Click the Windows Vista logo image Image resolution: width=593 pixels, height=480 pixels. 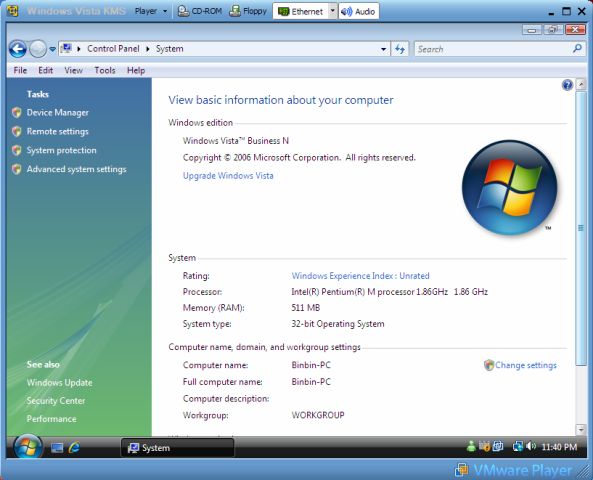509,187
